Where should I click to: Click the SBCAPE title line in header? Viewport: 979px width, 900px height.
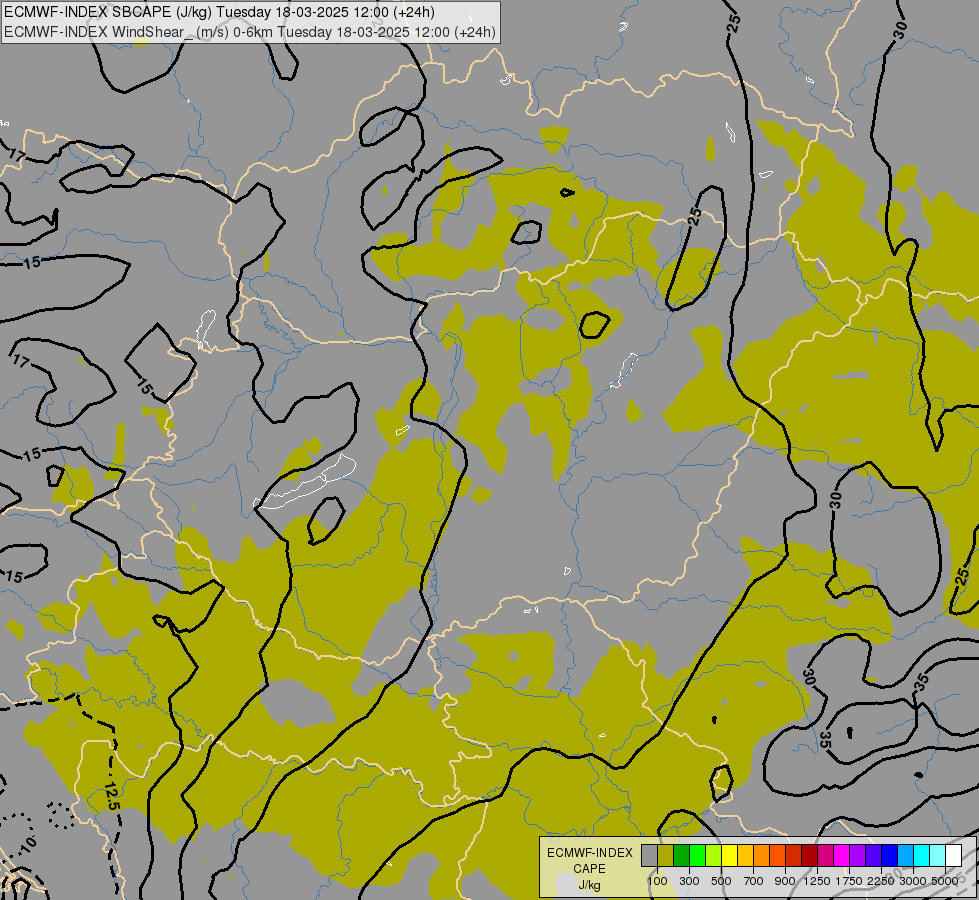pyautogui.click(x=219, y=12)
